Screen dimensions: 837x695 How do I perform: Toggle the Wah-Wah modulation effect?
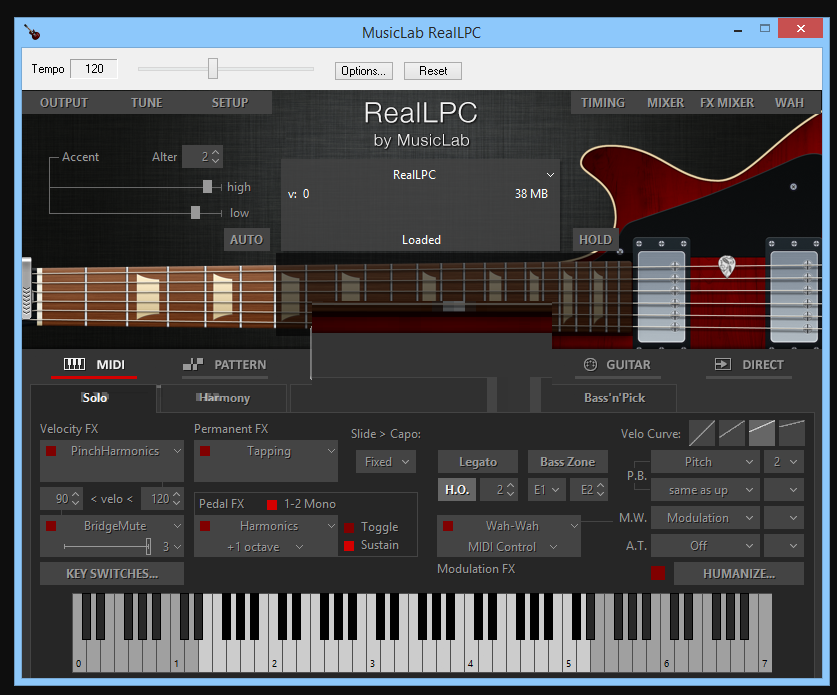point(448,526)
